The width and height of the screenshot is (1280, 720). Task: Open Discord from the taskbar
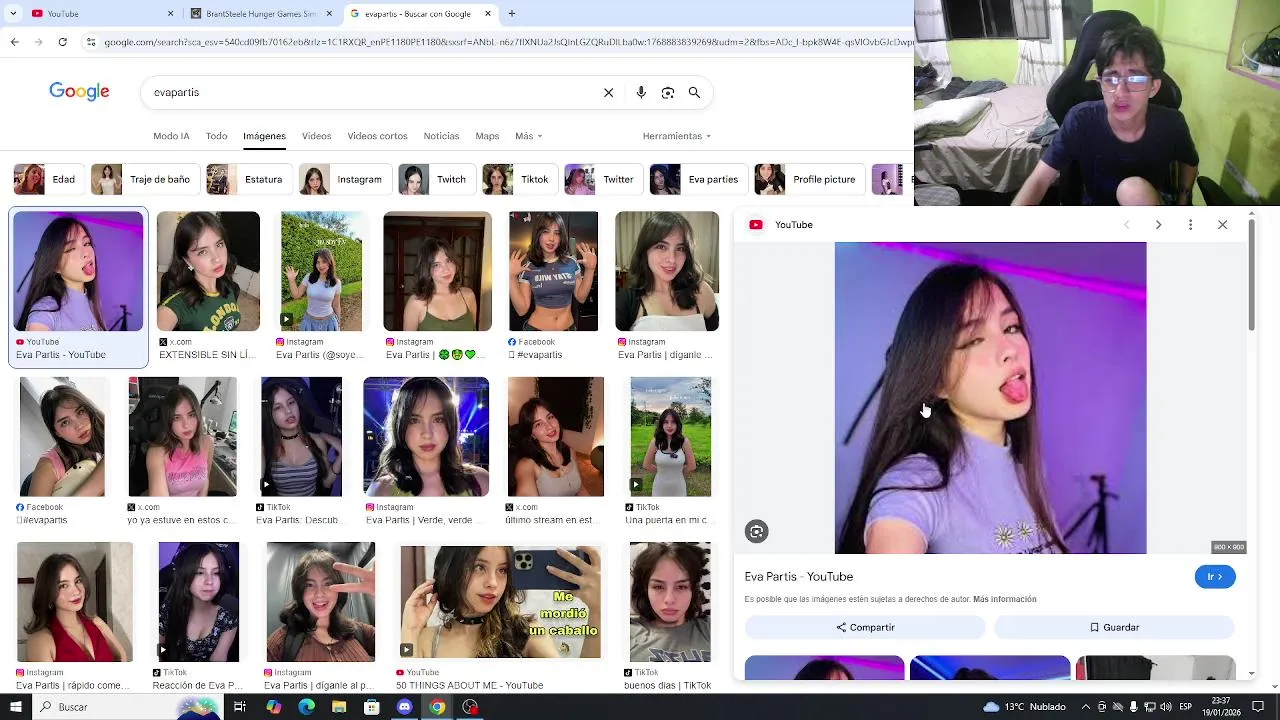404,707
